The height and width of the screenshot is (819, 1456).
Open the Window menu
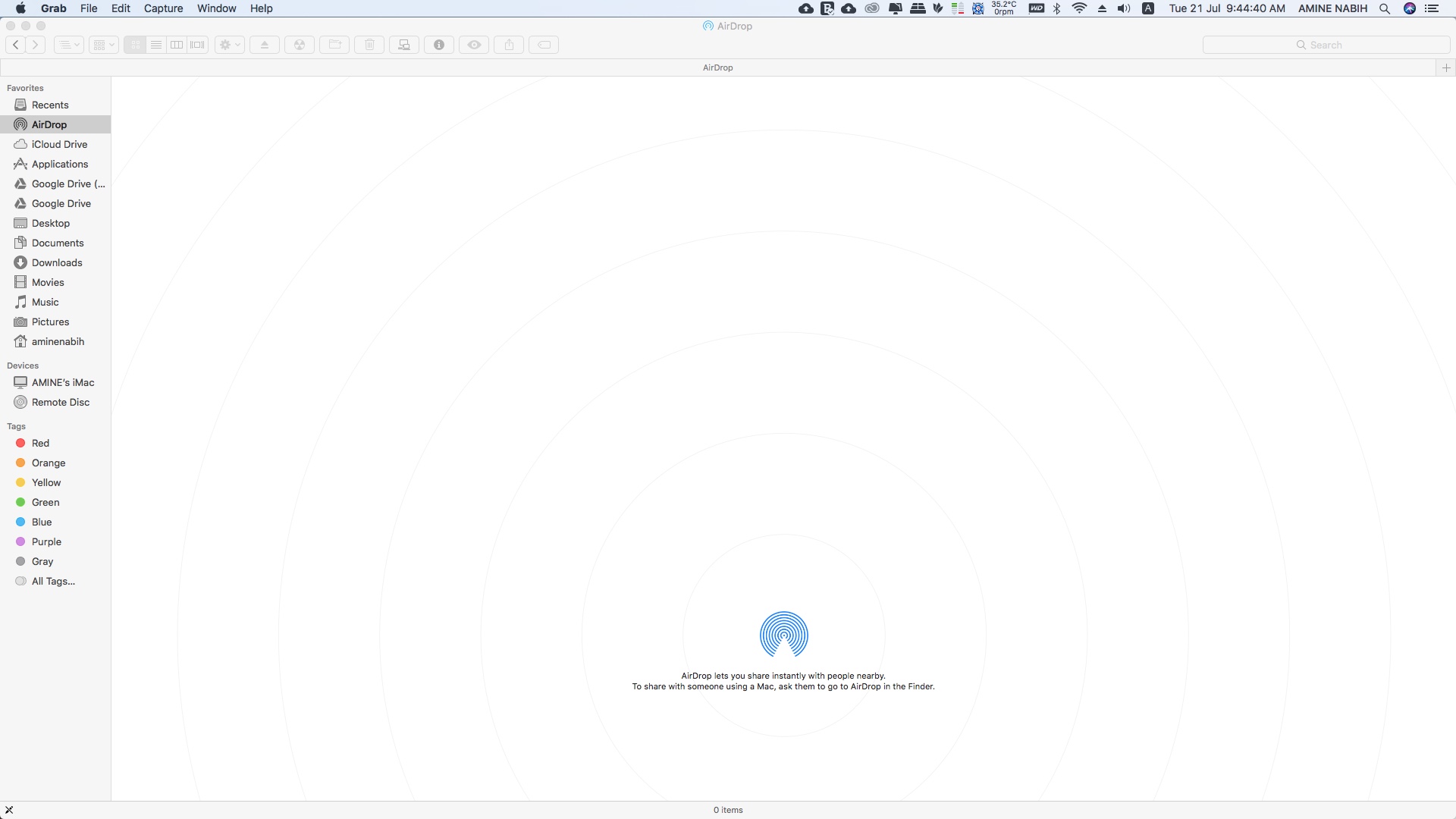point(216,8)
